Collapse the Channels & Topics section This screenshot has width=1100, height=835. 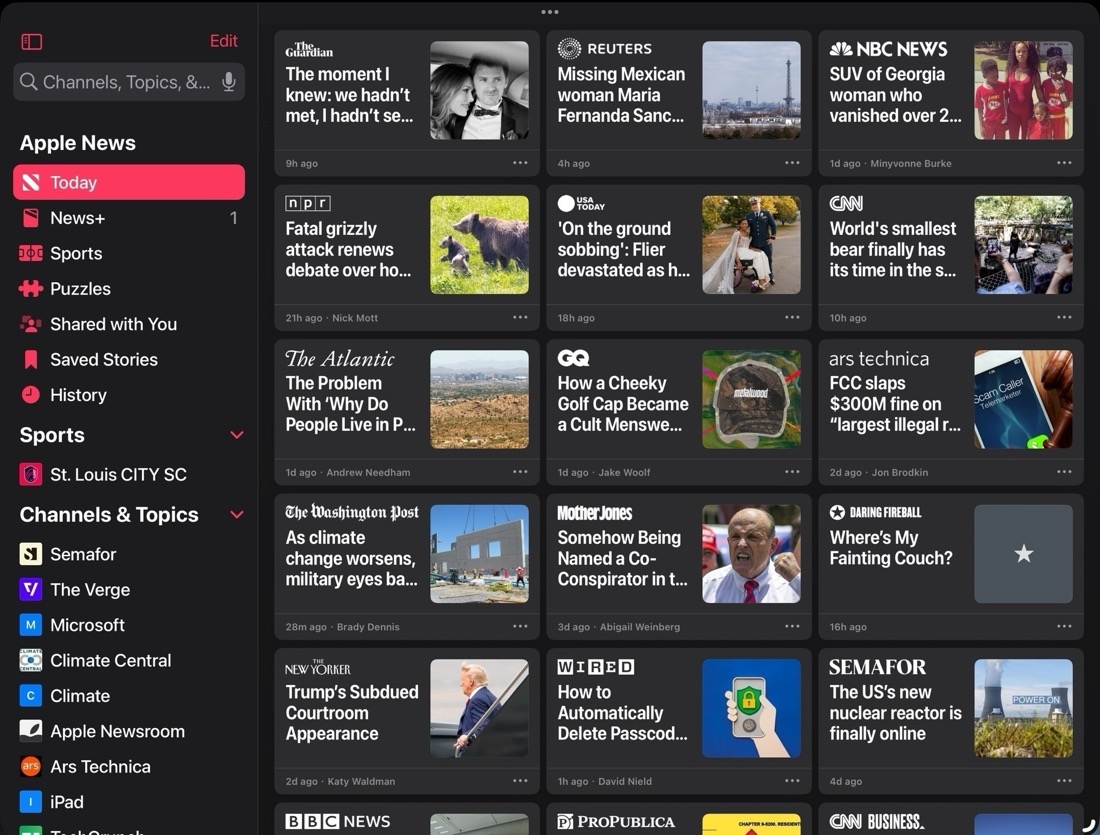point(237,514)
